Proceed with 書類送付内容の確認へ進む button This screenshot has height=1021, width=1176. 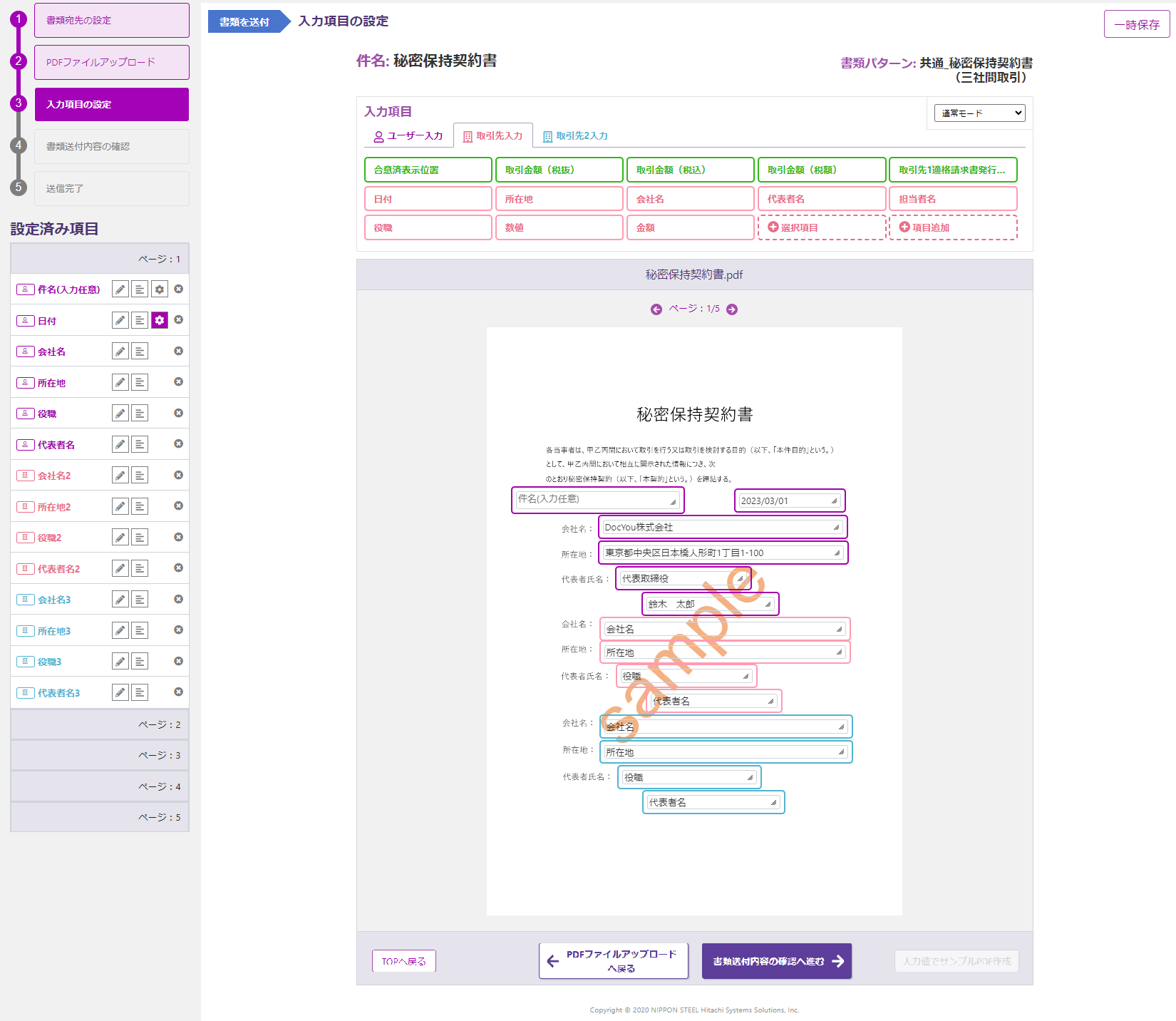776,961
